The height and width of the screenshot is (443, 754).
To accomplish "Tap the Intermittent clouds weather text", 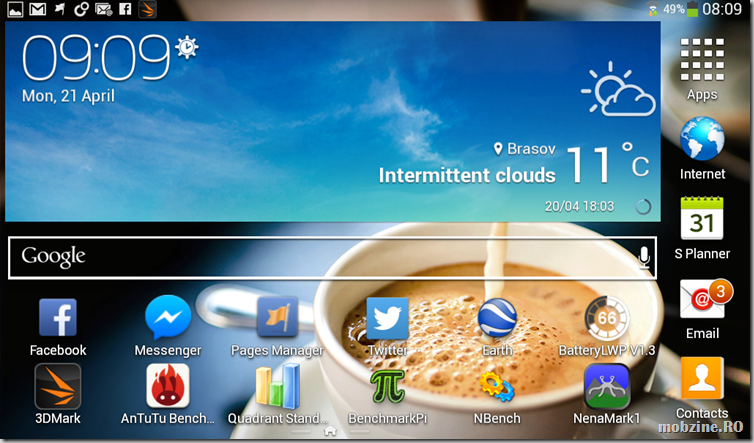I will tap(467, 176).
